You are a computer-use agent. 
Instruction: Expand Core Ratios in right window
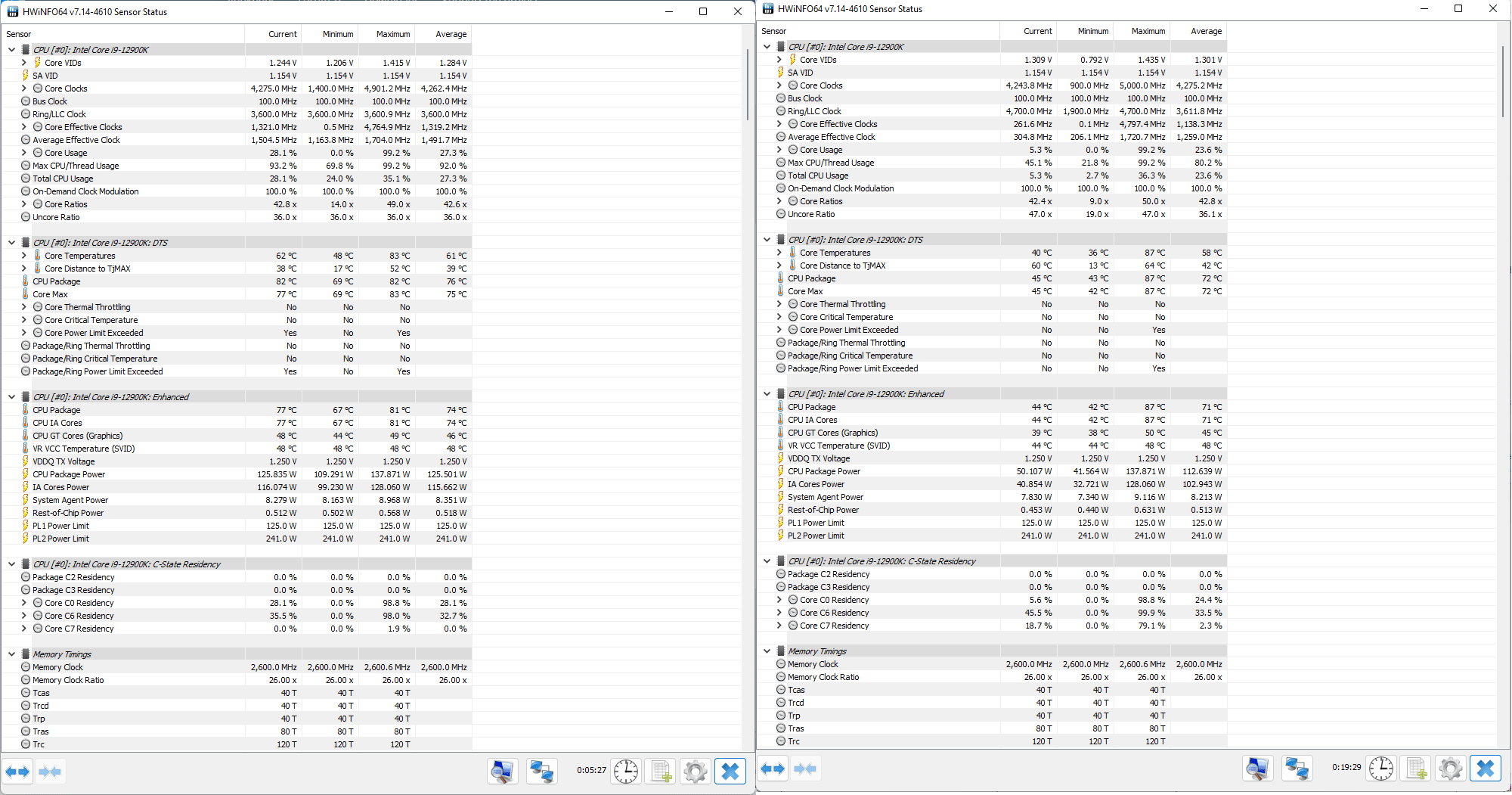click(779, 201)
